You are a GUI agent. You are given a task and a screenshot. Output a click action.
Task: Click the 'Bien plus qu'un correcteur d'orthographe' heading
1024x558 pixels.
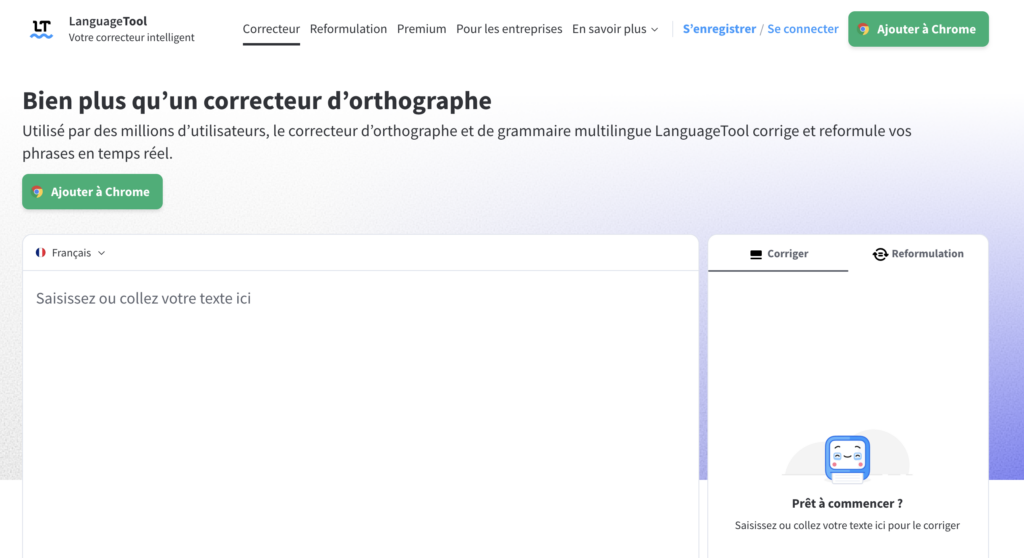pyautogui.click(x=257, y=101)
